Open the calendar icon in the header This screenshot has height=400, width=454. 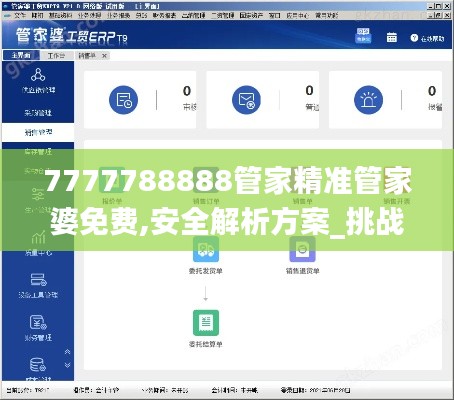click(392, 37)
